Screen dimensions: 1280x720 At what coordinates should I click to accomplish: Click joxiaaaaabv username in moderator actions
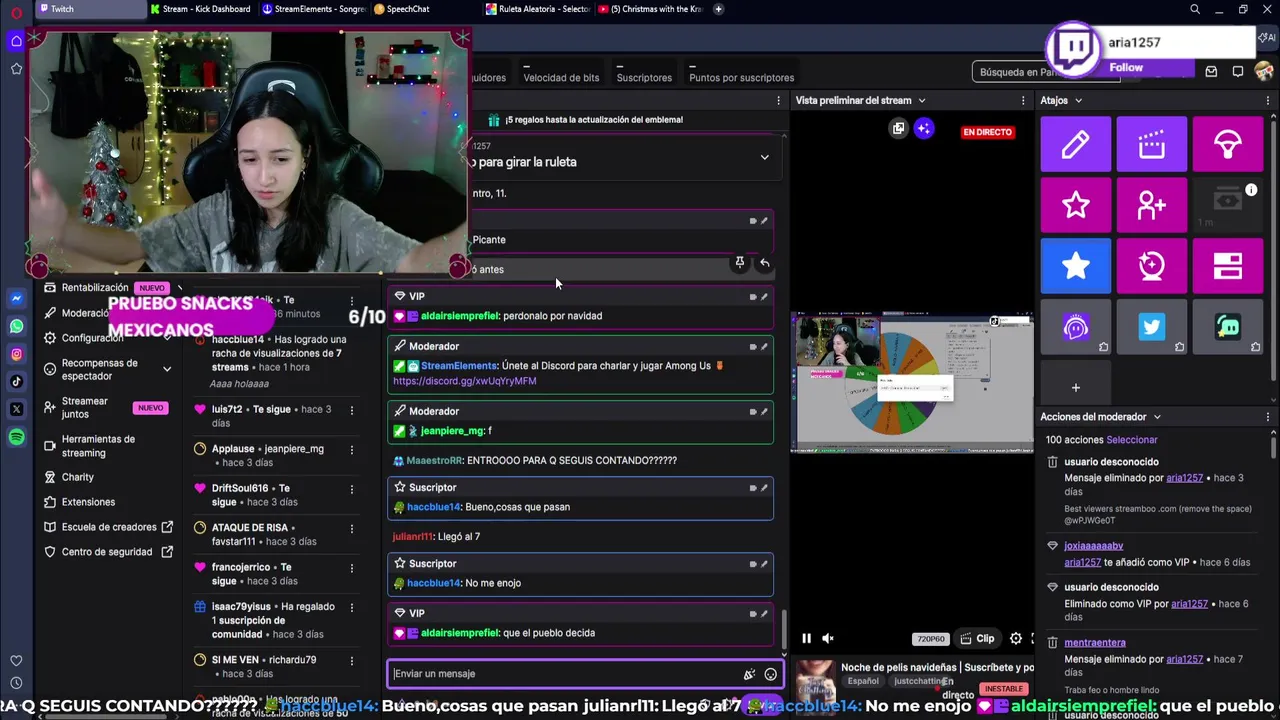(x=1093, y=546)
